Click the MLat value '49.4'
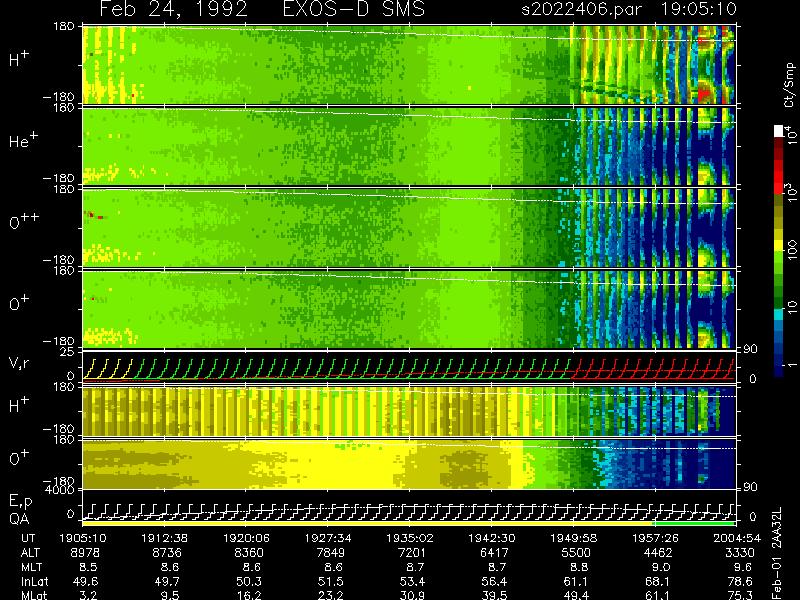 pos(577,595)
